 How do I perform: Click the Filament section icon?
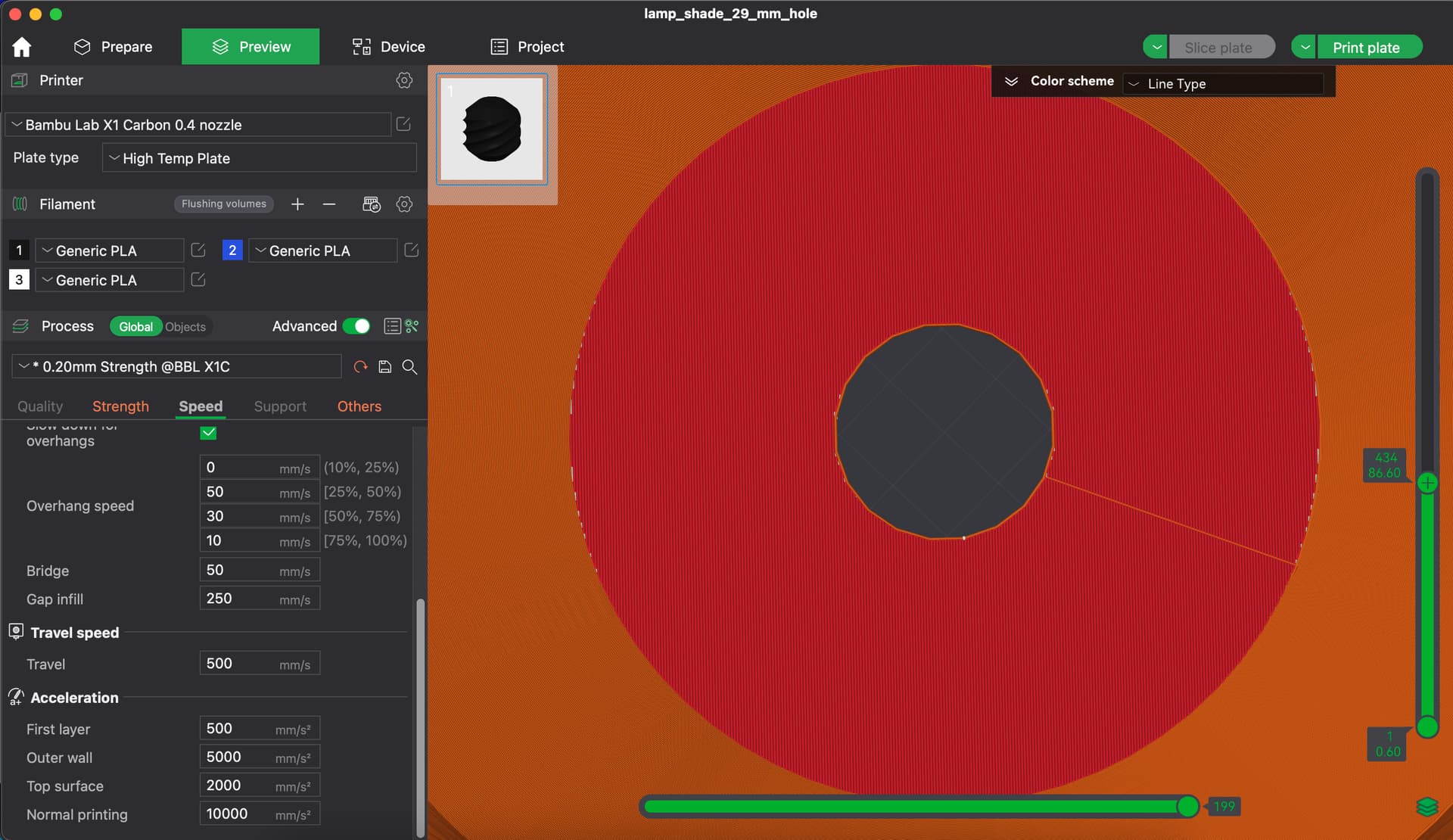pos(20,204)
